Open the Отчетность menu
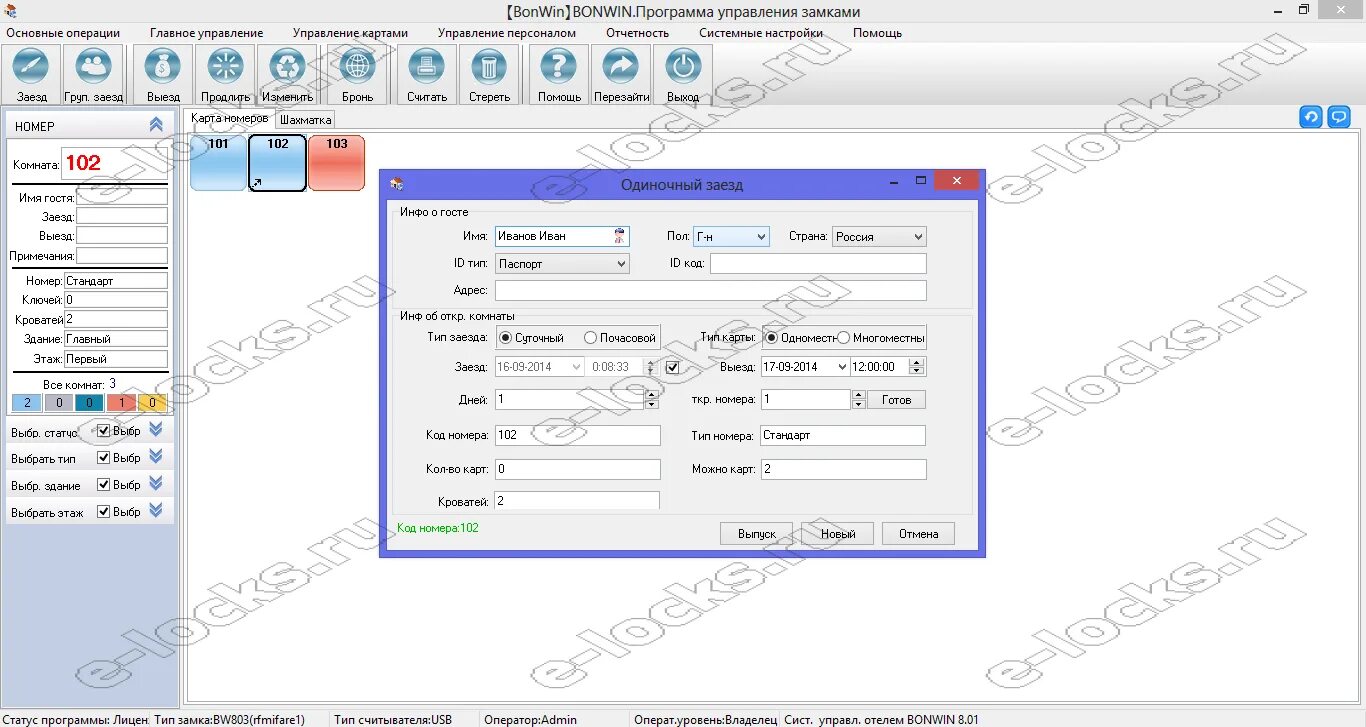This screenshot has height=727, width=1366. (638, 33)
